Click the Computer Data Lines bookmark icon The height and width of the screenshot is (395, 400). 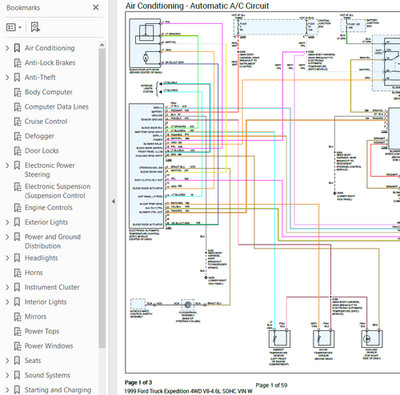click(x=17, y=107)
